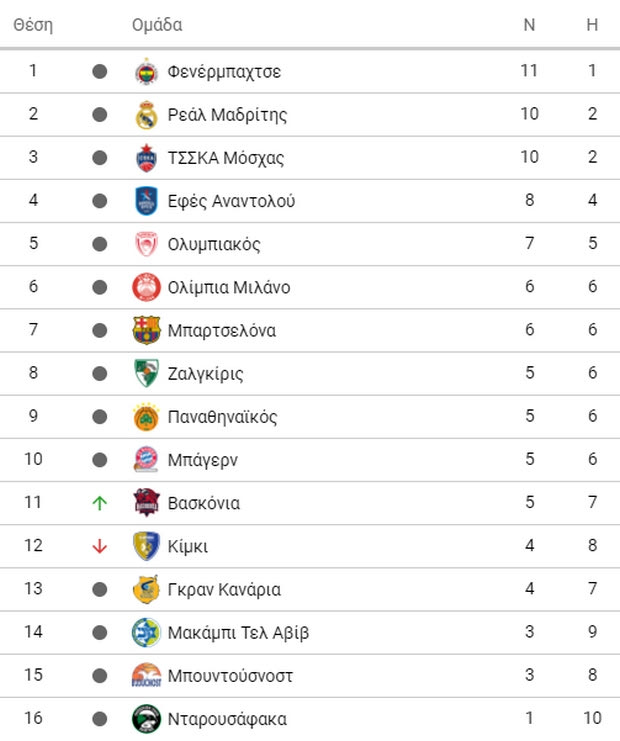Open the Γκραν Κανάρια team link
The height and width of the screenshot is (741, 620).
tap(224, 589)
